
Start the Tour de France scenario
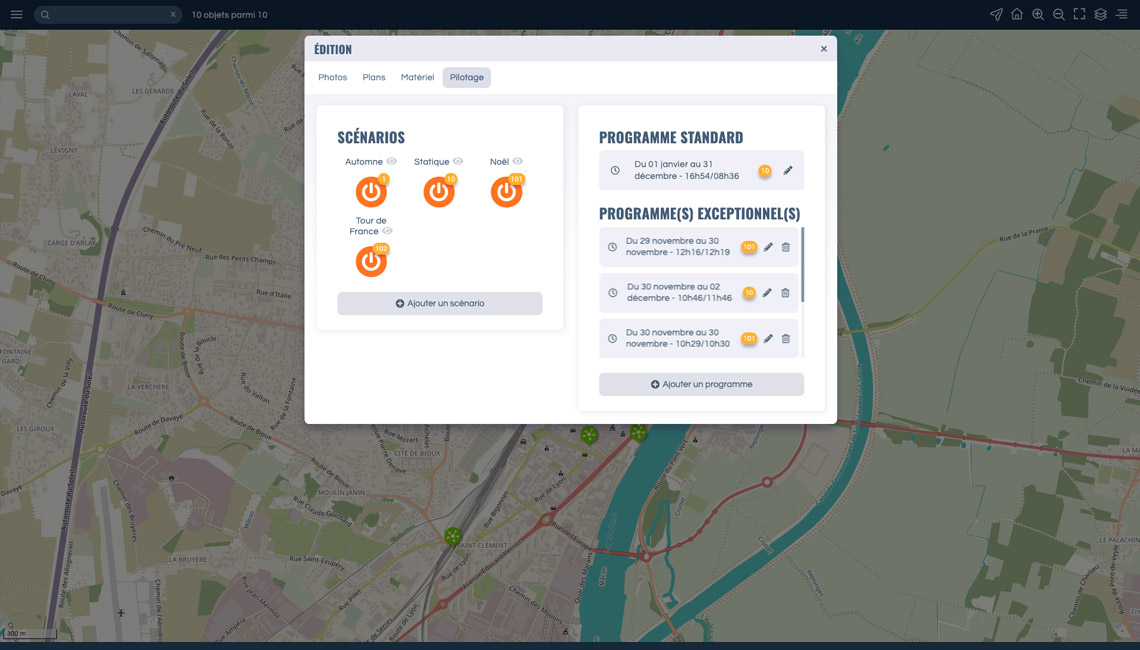point(371,262)
